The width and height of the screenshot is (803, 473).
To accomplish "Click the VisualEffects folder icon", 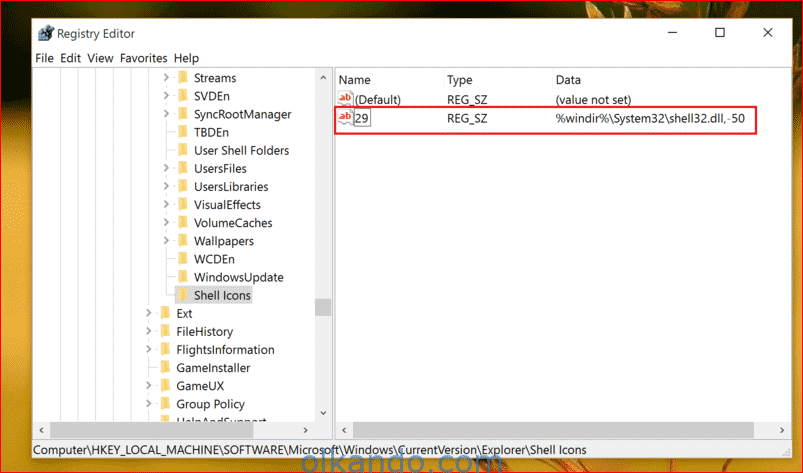I will tap(182, 204).
